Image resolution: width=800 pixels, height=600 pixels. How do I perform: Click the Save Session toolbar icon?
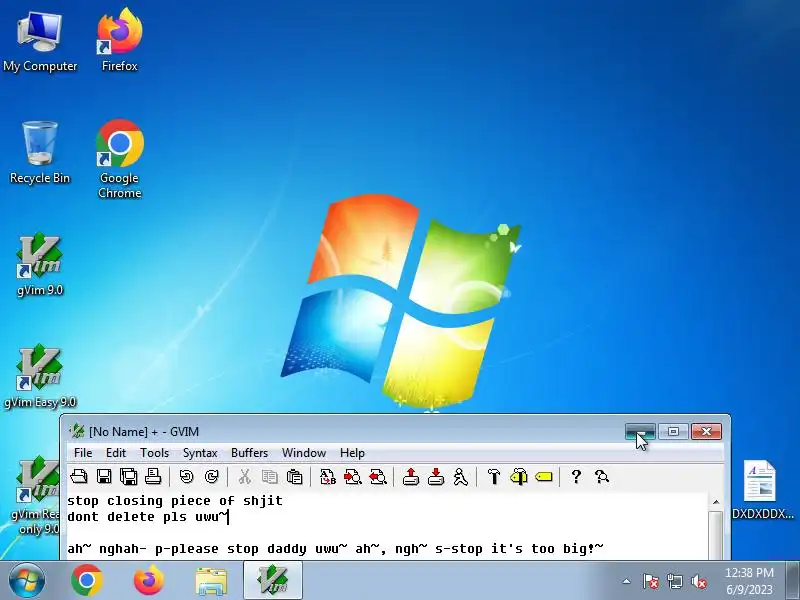pos(436,477)
